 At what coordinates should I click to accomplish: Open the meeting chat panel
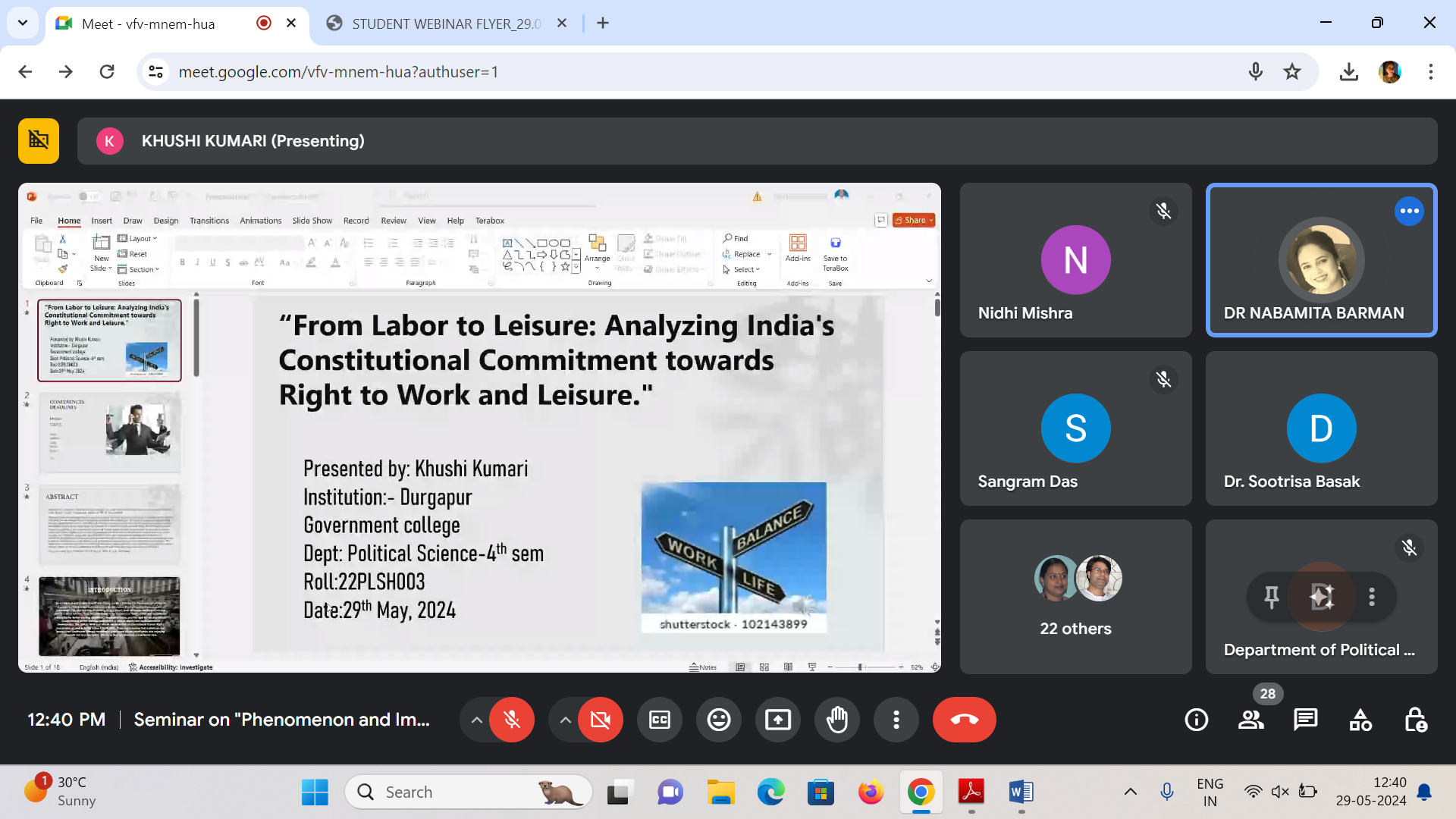[1305, 720]
